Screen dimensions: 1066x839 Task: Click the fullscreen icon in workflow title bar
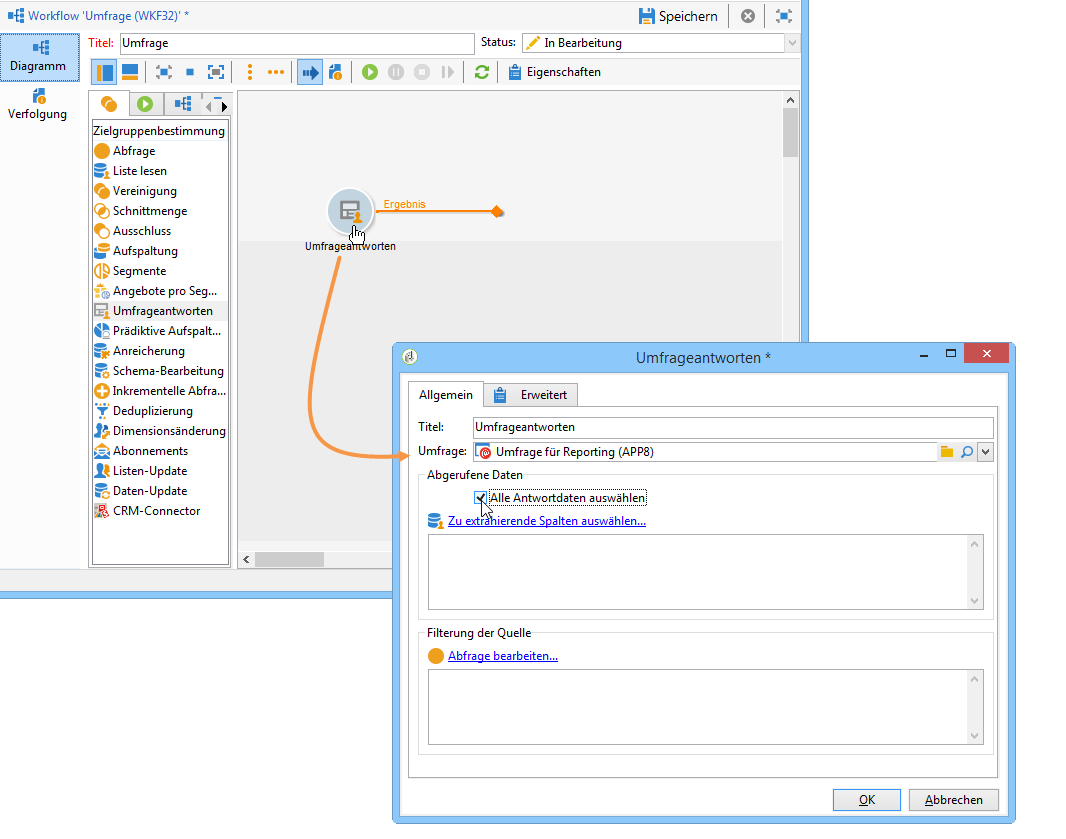tap(784, 16)
